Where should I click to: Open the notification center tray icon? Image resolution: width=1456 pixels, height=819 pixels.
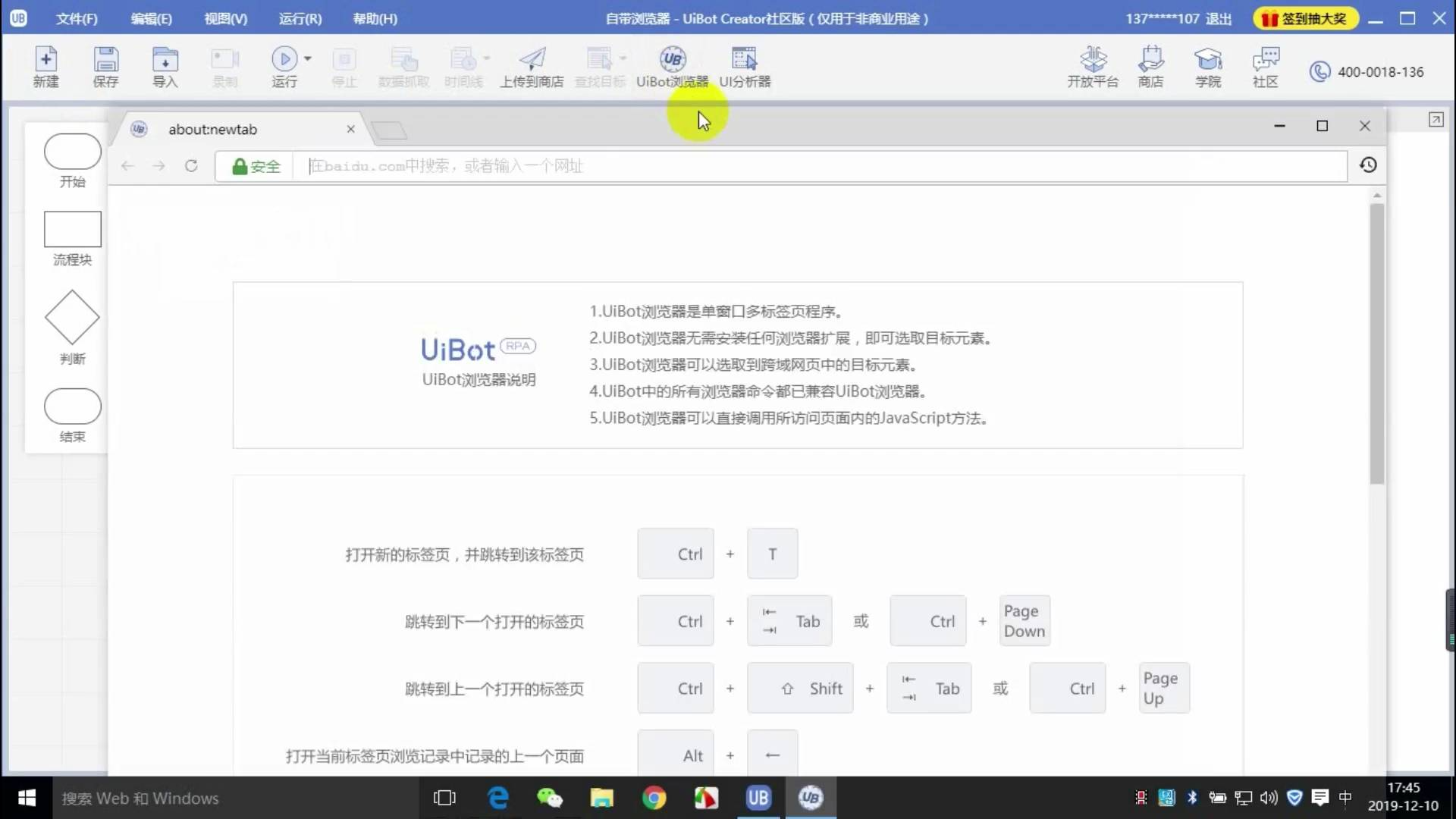[1320, 798]
